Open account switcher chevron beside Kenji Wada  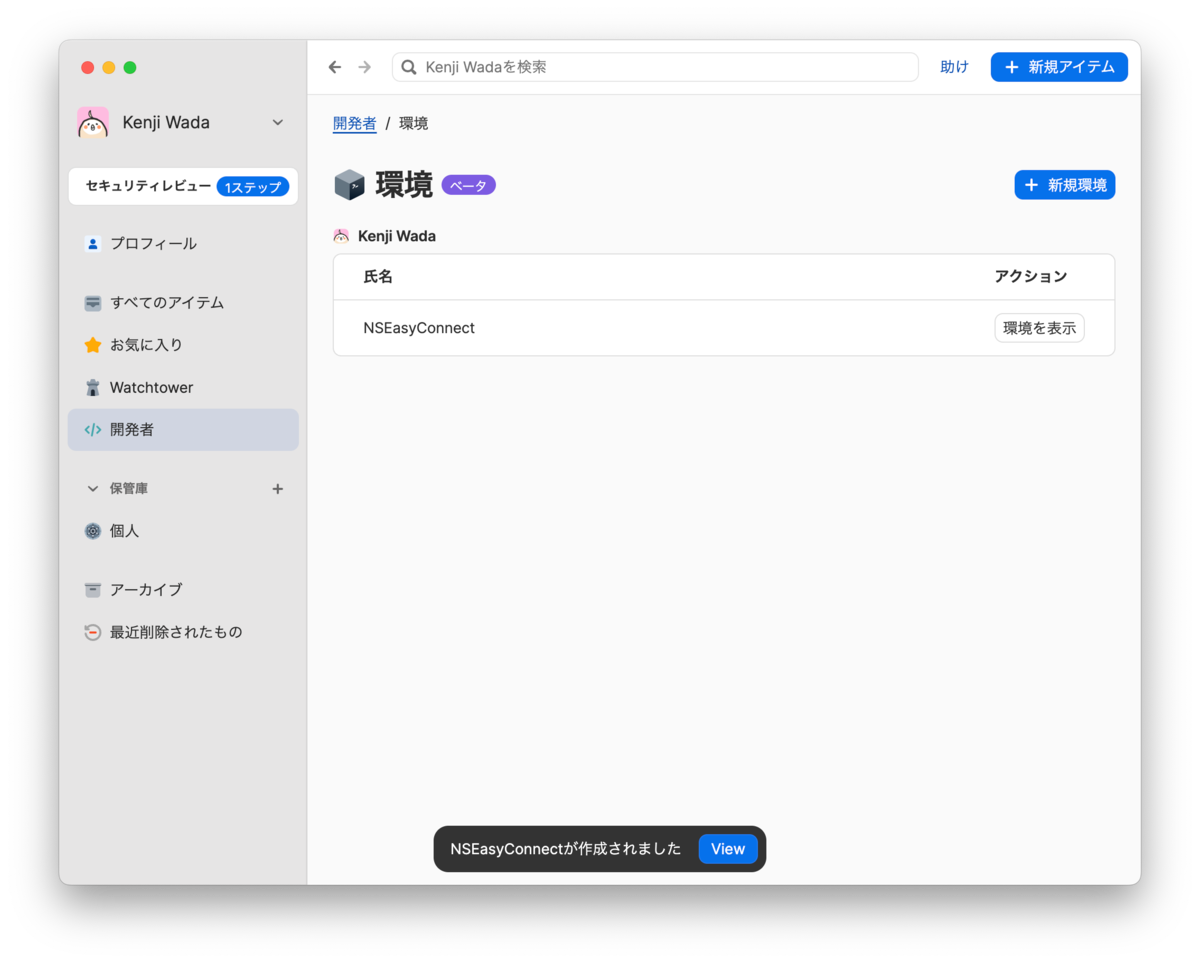(x=278, y=122)
